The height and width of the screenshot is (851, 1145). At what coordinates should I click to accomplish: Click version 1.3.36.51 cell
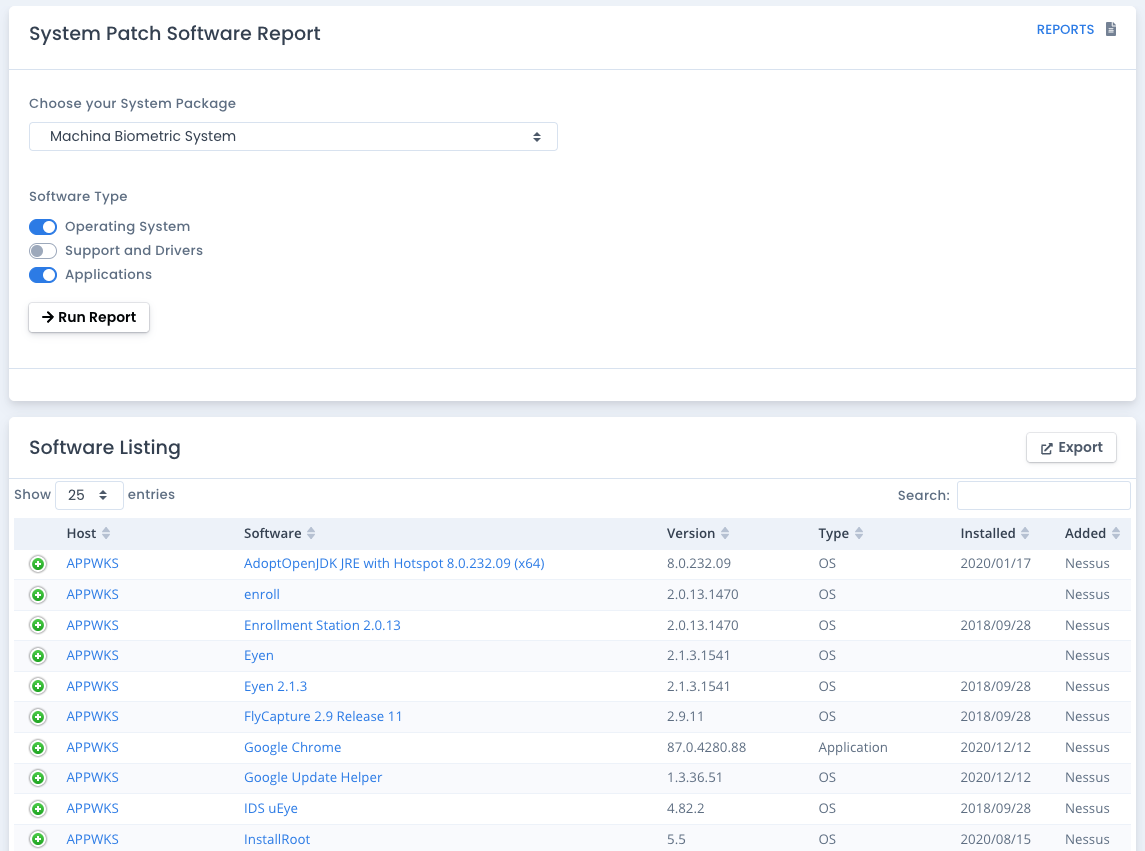(694, 777)
